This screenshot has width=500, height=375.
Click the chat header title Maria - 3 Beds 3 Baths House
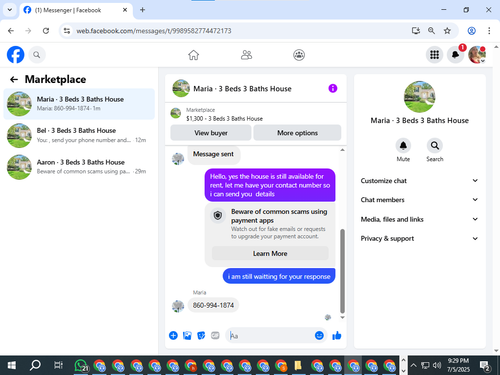click(242, 89)
